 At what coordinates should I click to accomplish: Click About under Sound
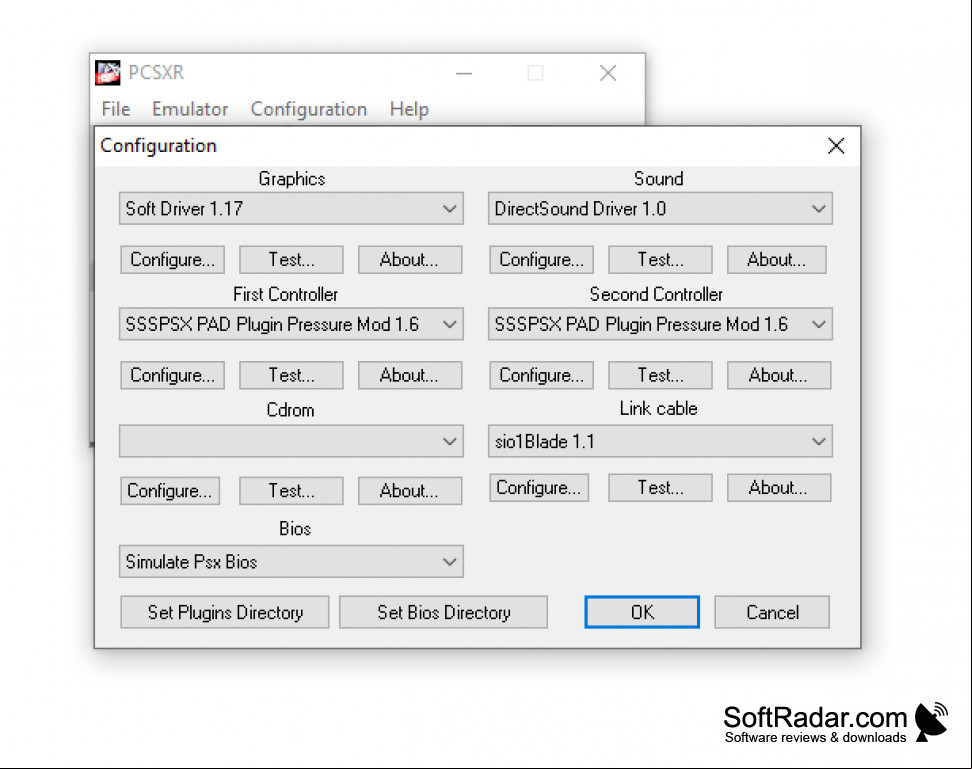[777, 260]
